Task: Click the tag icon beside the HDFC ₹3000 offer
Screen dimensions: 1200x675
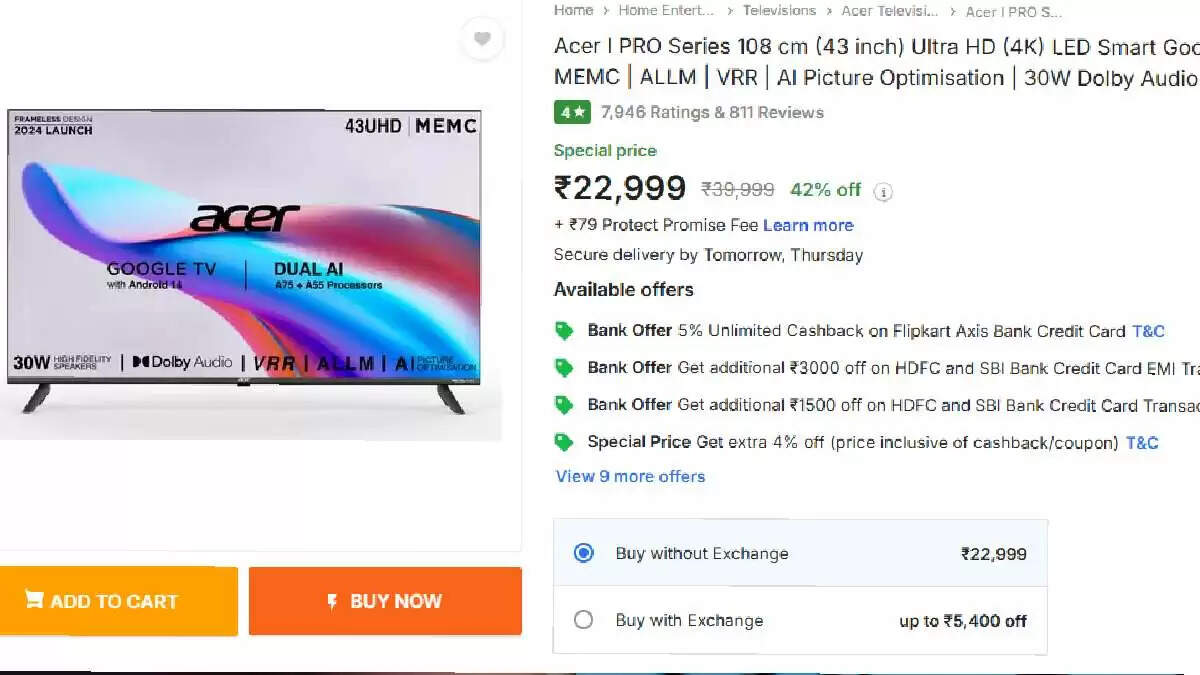Action: point(563,367)
